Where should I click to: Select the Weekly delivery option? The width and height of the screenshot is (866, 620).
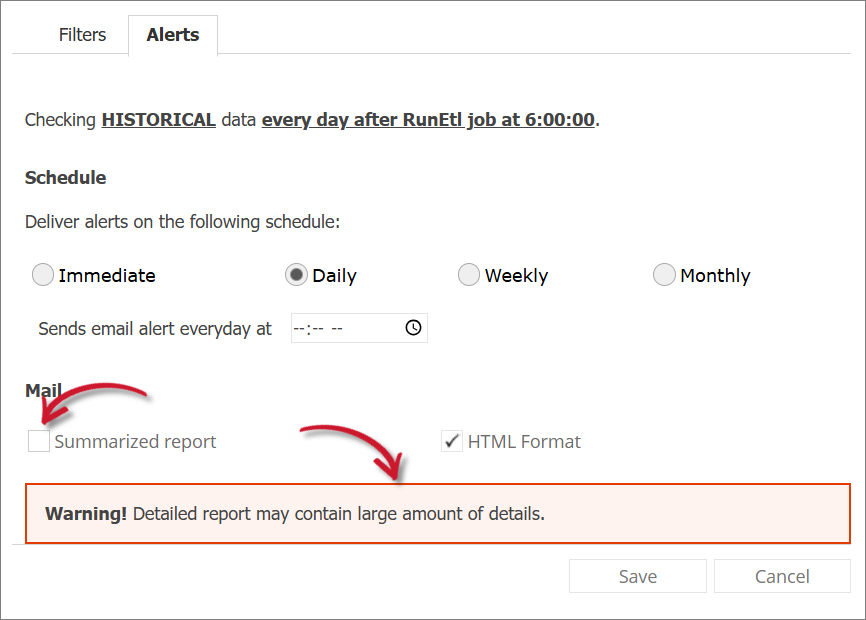[x=468, y=274]
